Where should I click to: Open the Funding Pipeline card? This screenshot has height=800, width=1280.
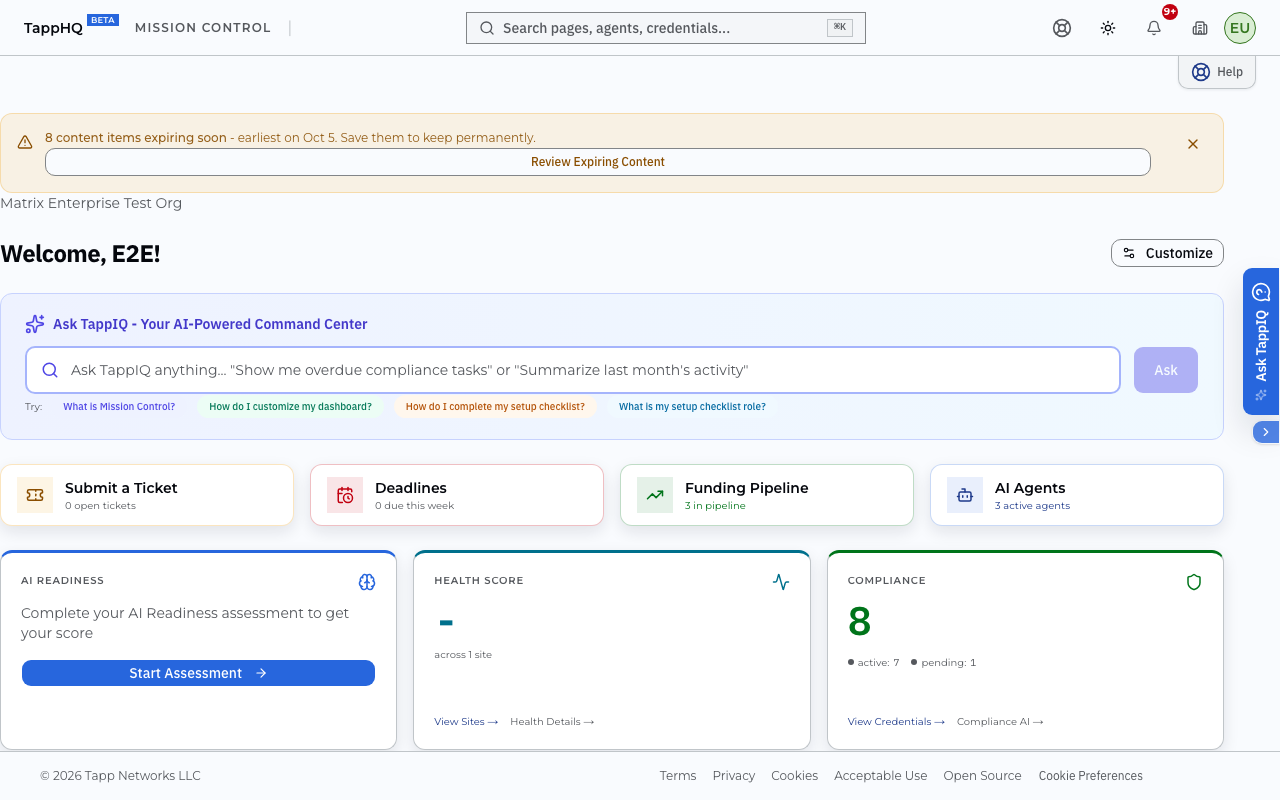coord(767,495)
